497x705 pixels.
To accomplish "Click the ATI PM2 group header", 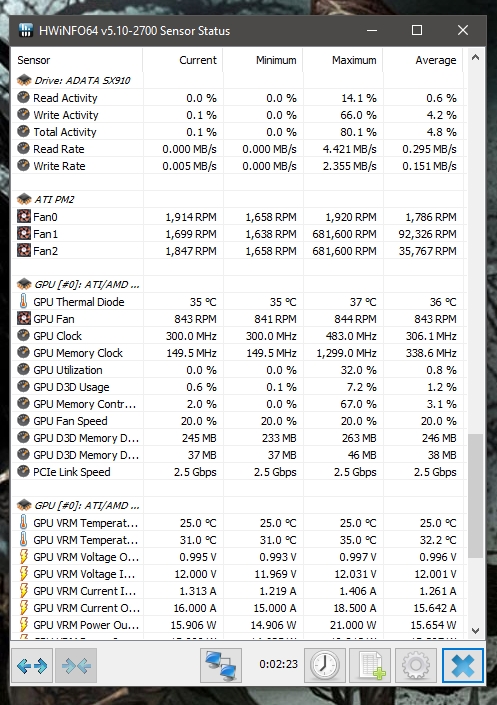I will click(x=45, y=199).
